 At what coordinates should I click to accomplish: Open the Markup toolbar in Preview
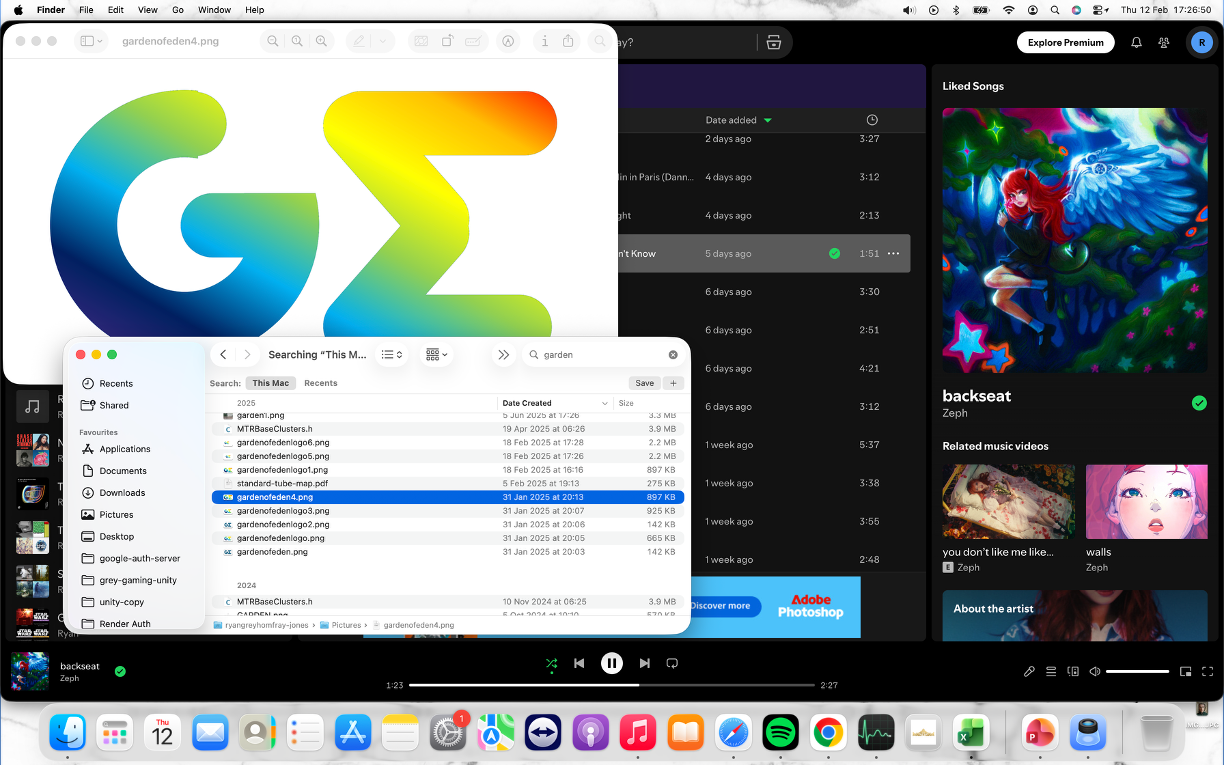tap(508, 41)
